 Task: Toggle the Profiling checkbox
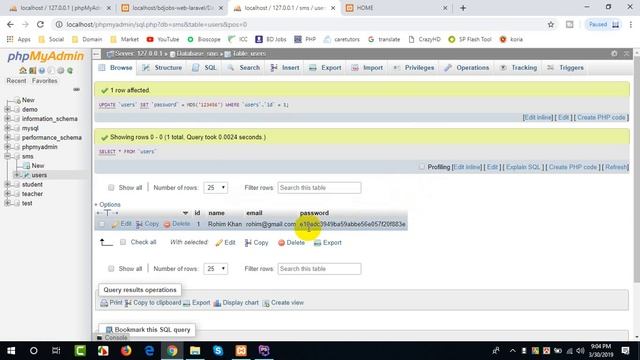click(x=422, y=167)
